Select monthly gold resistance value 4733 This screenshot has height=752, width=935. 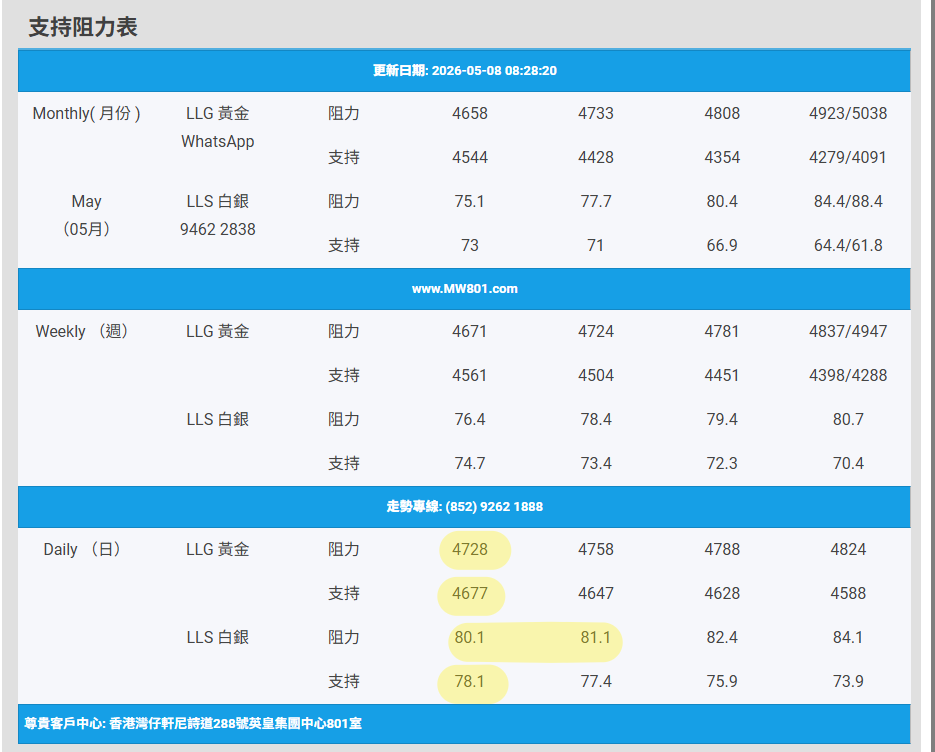596,113
